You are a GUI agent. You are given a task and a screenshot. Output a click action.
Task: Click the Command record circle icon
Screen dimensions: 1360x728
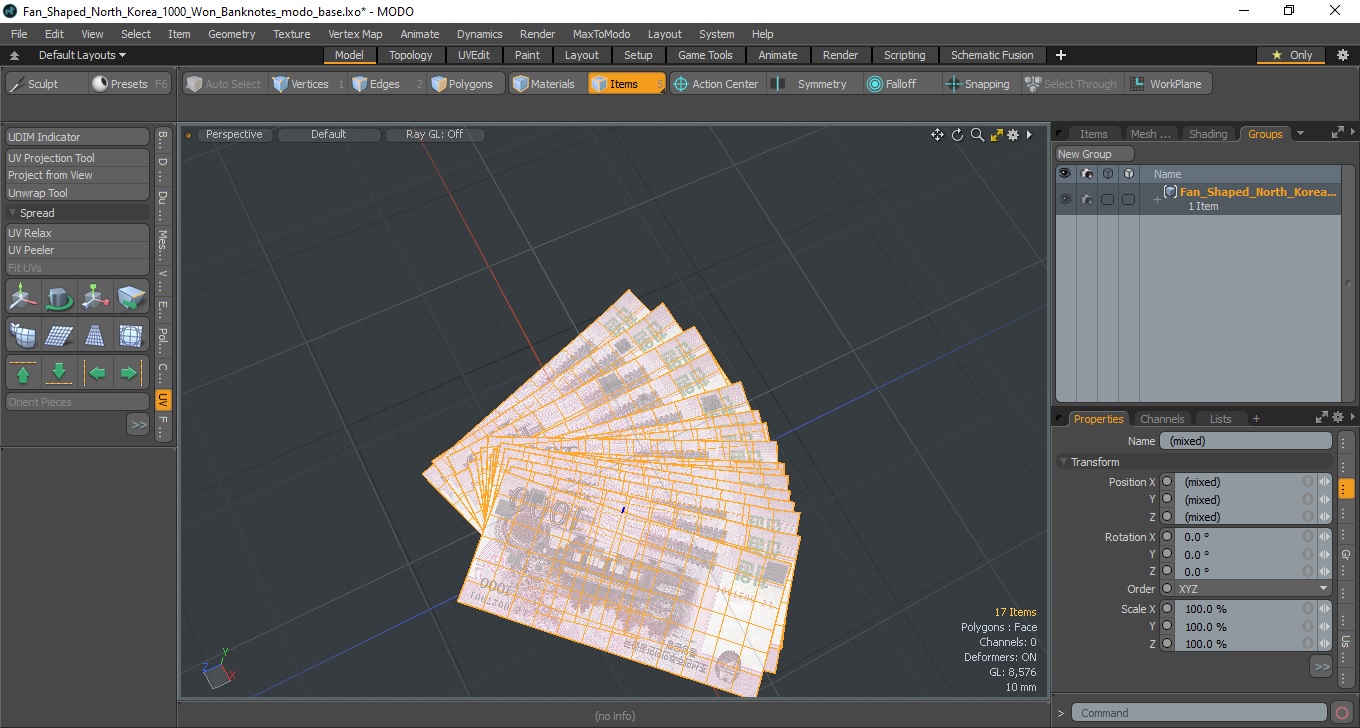pos(1342,713)
